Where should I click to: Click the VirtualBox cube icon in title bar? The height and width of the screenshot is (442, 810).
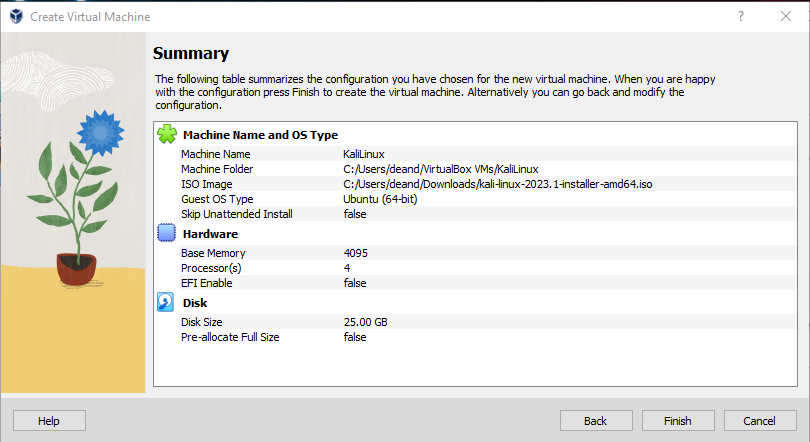click(16, 16)
